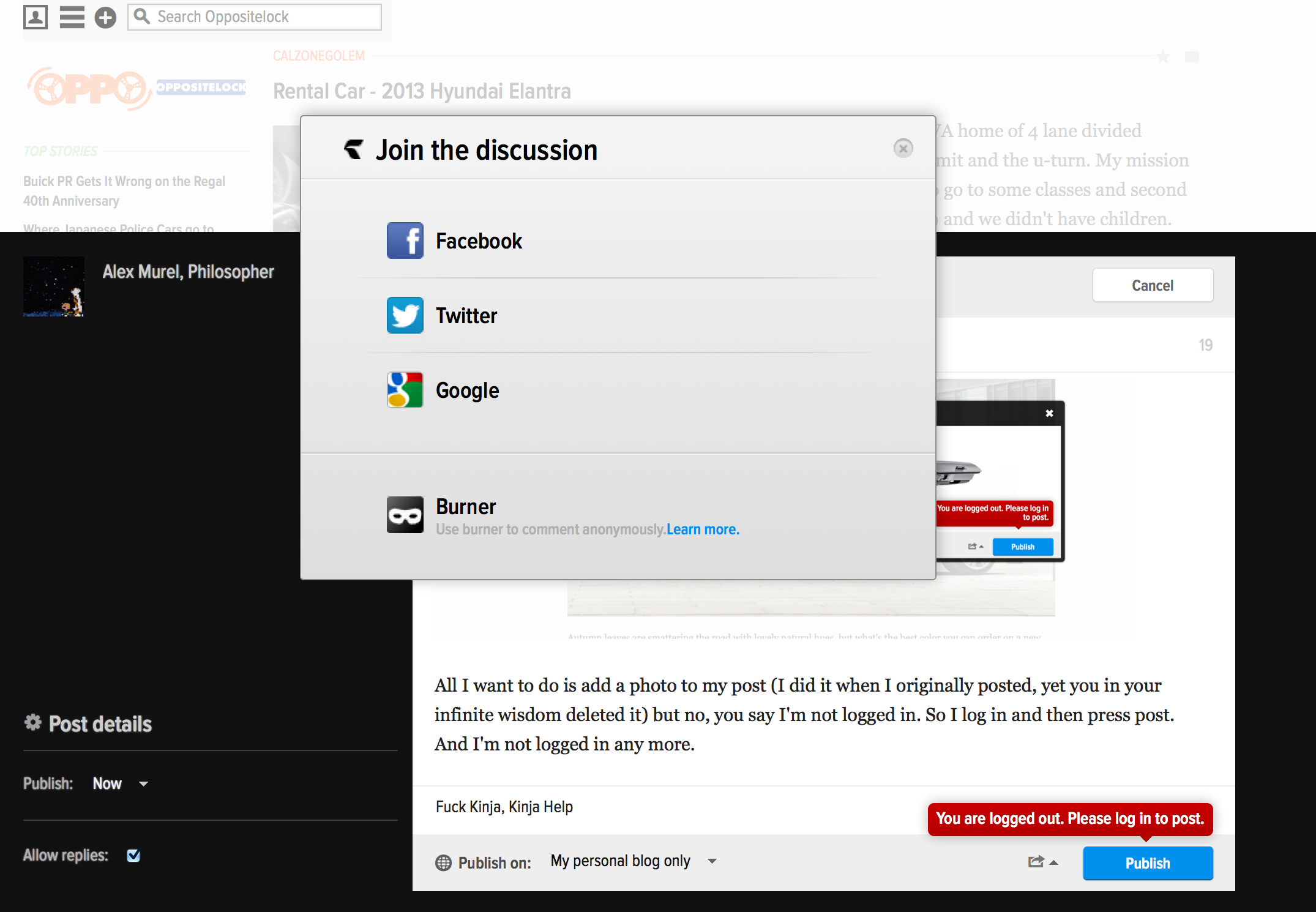Open My personal blog only dropdown
The width and height of the screenshot is (1316, 912).
point(634,861)
